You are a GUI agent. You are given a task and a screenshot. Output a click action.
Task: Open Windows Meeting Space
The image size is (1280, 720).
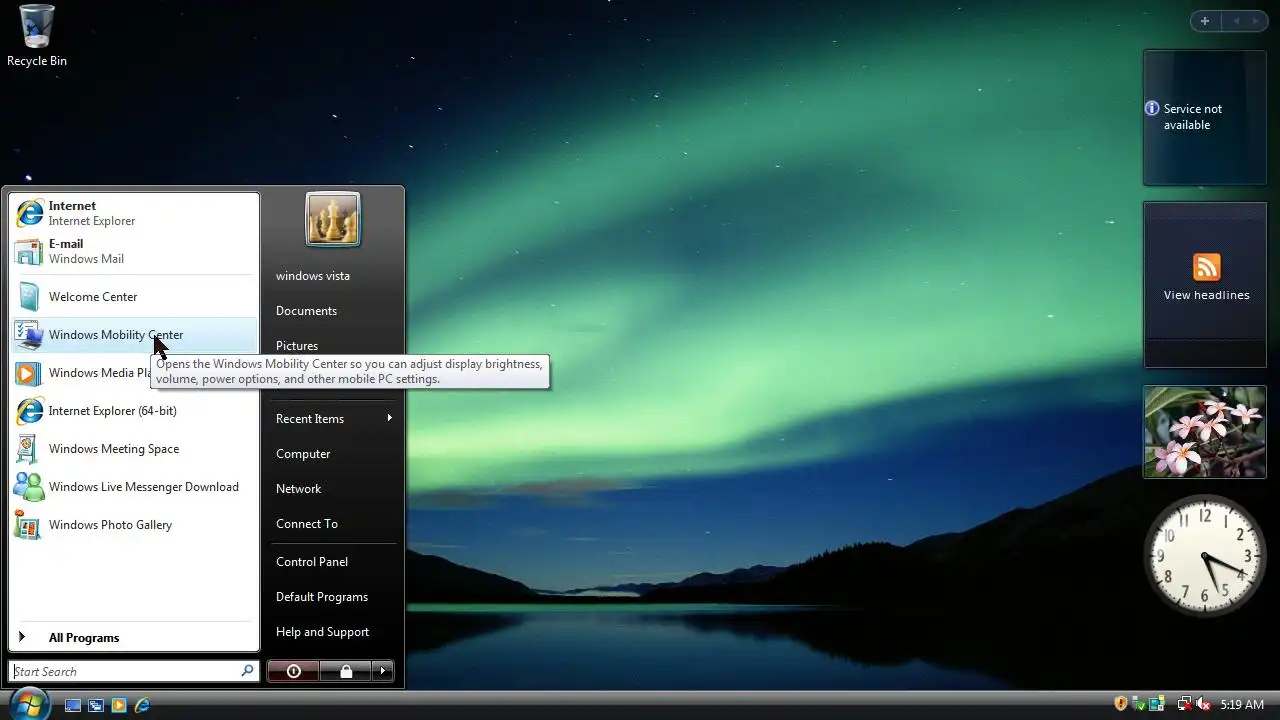(x=134, y=449)
